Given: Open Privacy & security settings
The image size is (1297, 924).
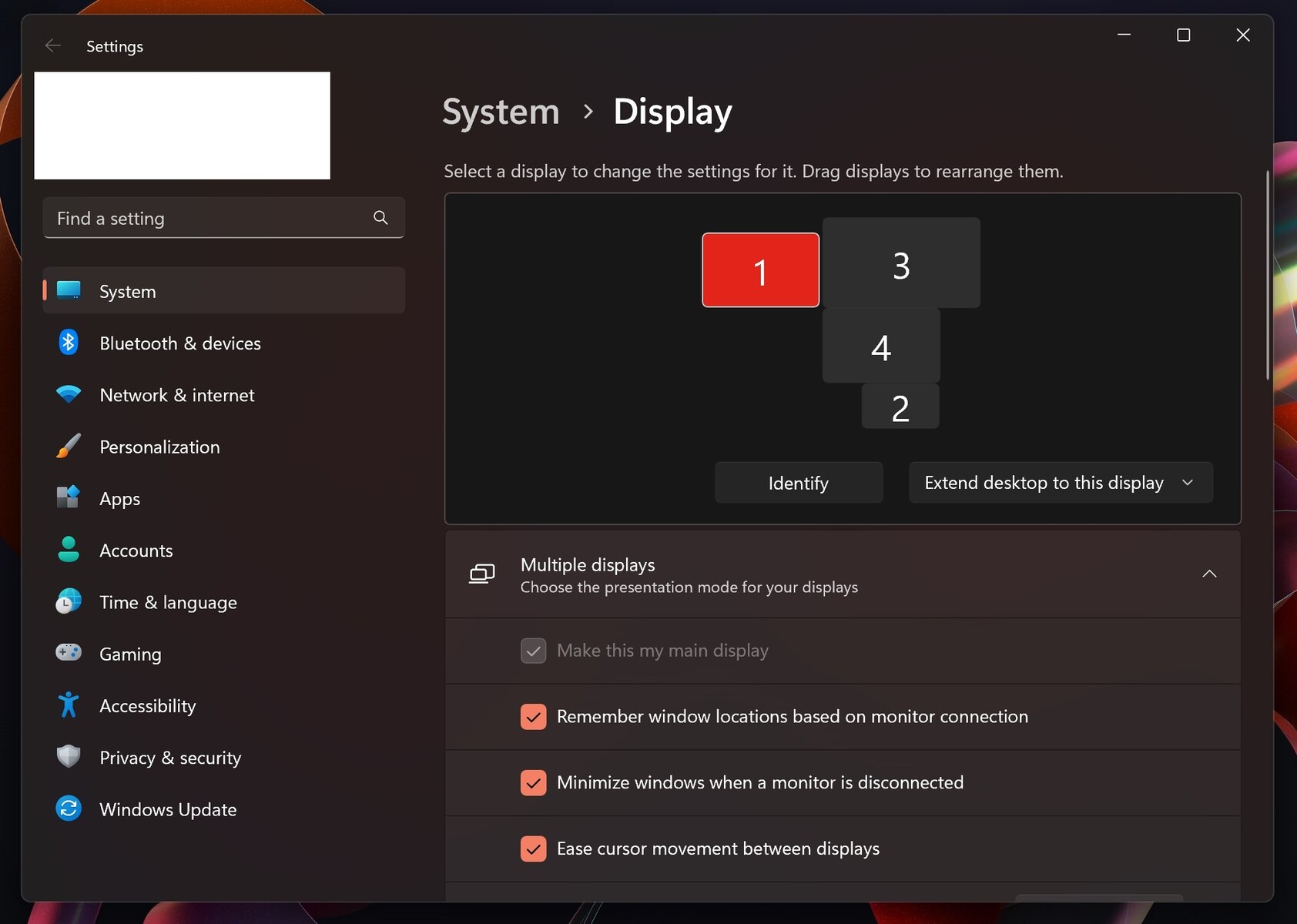Looking at the screenshot, I should pos(169,757).
